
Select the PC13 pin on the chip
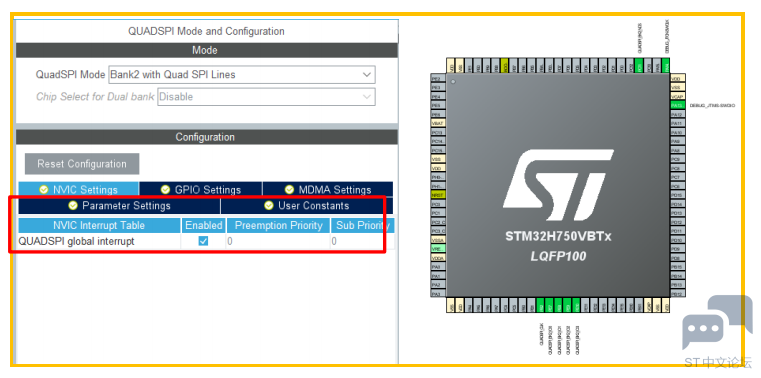[438, 132]
